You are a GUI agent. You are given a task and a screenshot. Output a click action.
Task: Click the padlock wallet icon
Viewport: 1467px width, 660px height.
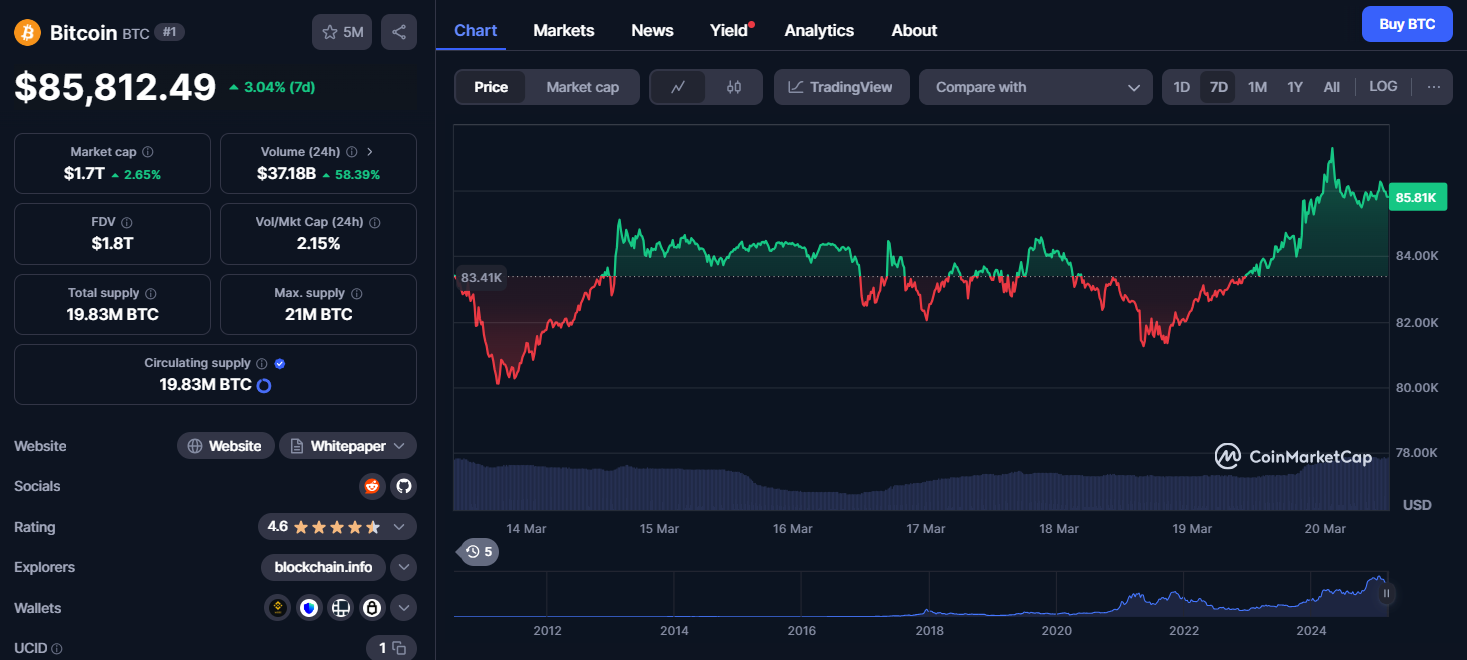pyautogui.click(x=372, y=607)
